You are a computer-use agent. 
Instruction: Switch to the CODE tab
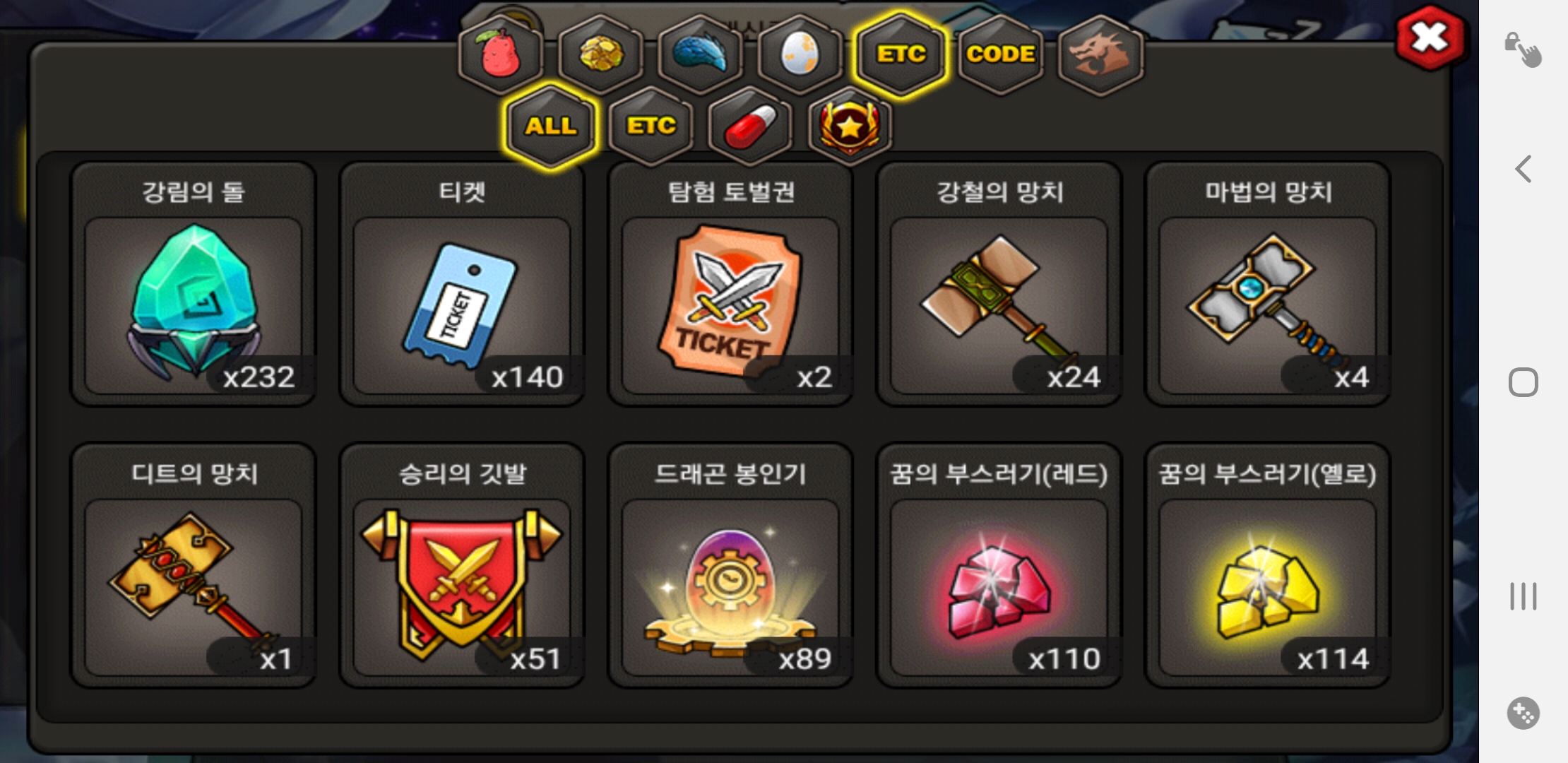click(1001, 54)
